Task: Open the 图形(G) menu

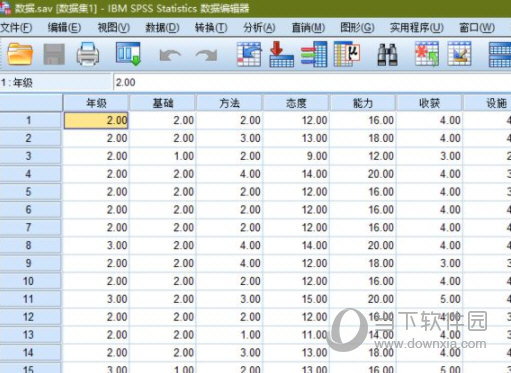Action: tap(357, 28)
